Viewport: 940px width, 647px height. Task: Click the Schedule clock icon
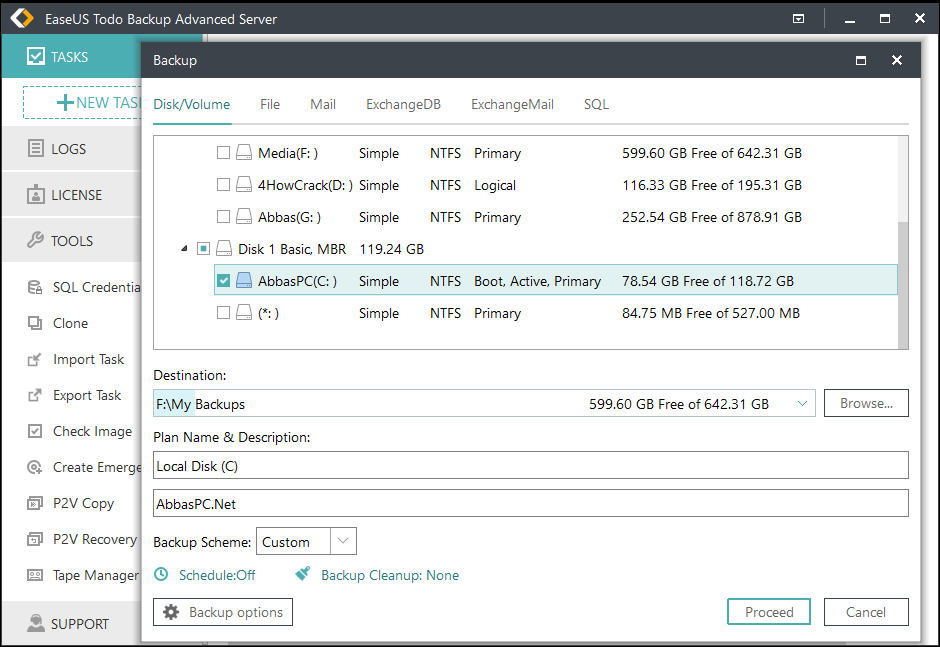point(161,574)
